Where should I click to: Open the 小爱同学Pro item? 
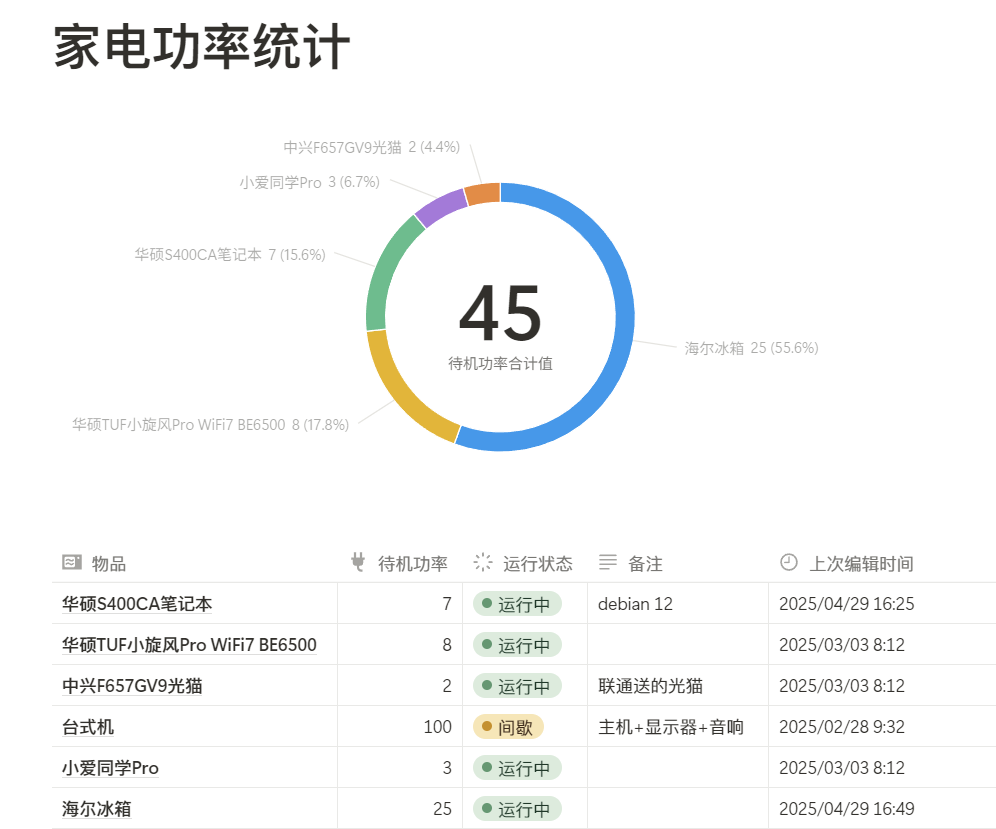point(110,768)
